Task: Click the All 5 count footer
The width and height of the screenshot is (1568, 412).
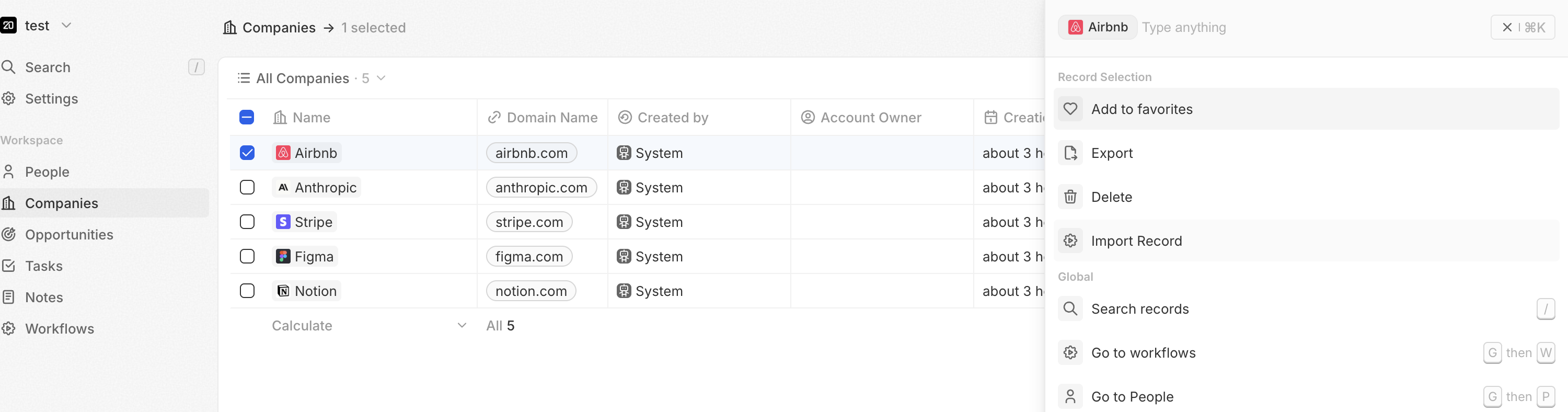Action: click(x=500, y=326)
